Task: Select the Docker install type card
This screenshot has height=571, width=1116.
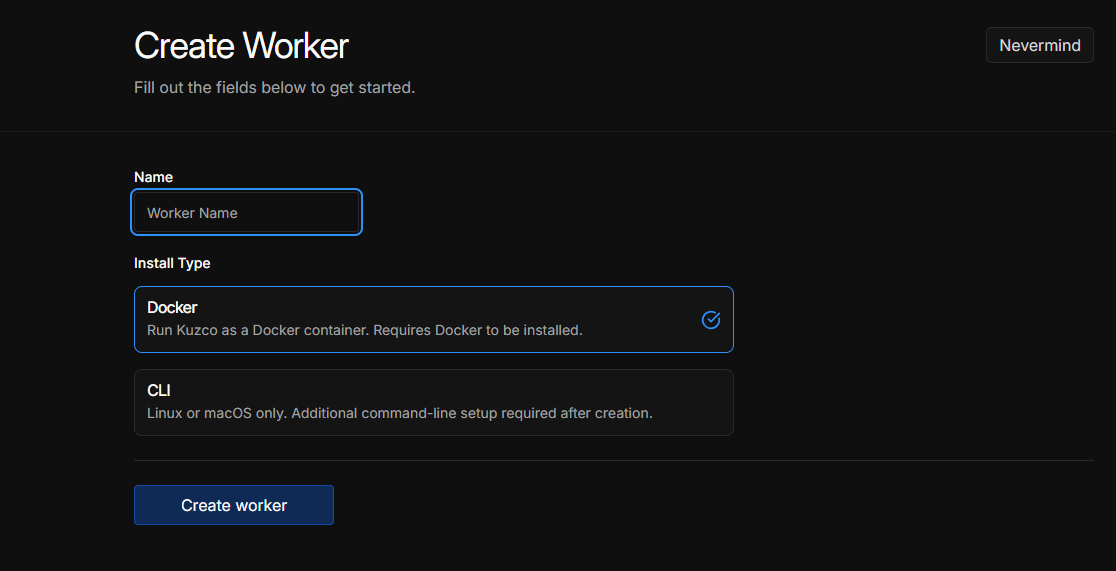Action: point(433,320)
